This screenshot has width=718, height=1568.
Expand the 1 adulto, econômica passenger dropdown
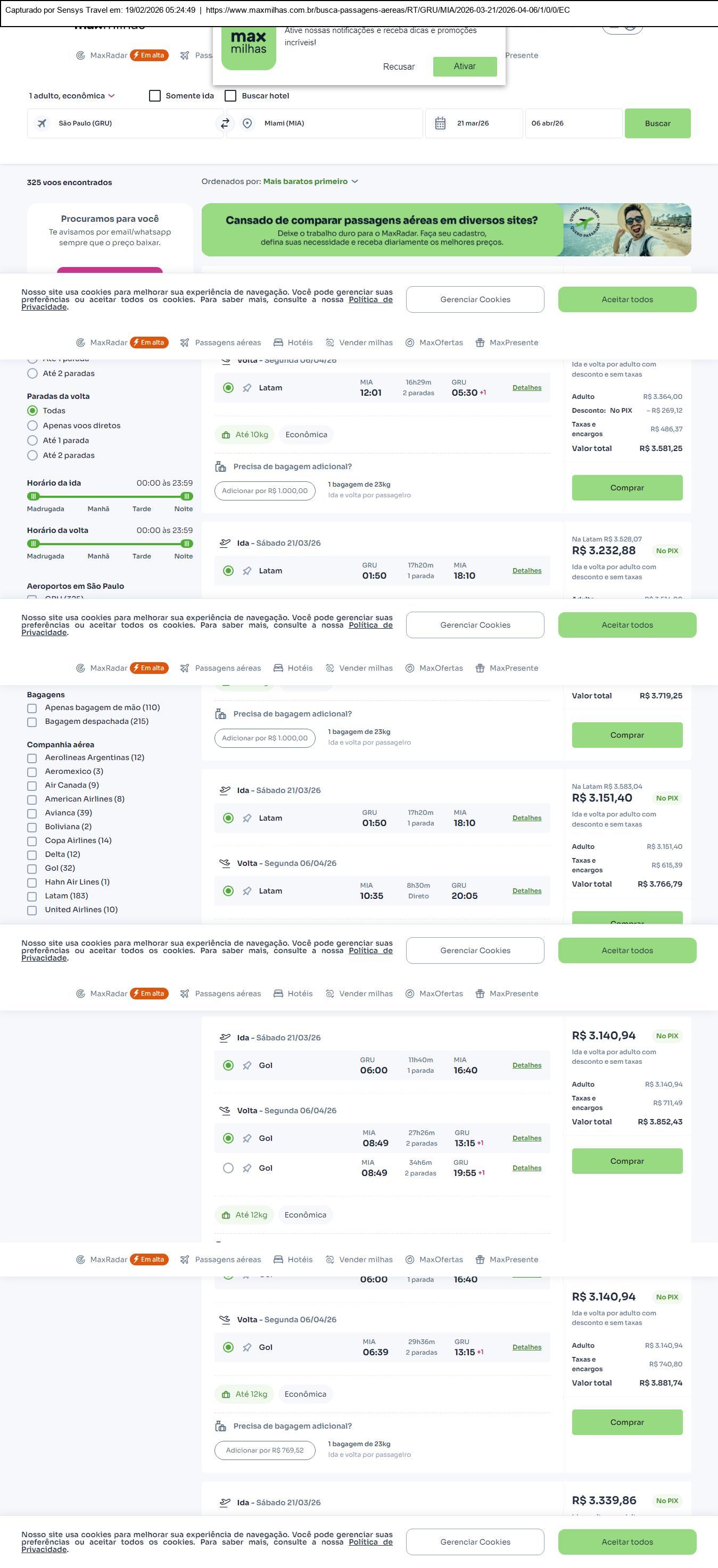pyautogui.click(x=72, y=96)
